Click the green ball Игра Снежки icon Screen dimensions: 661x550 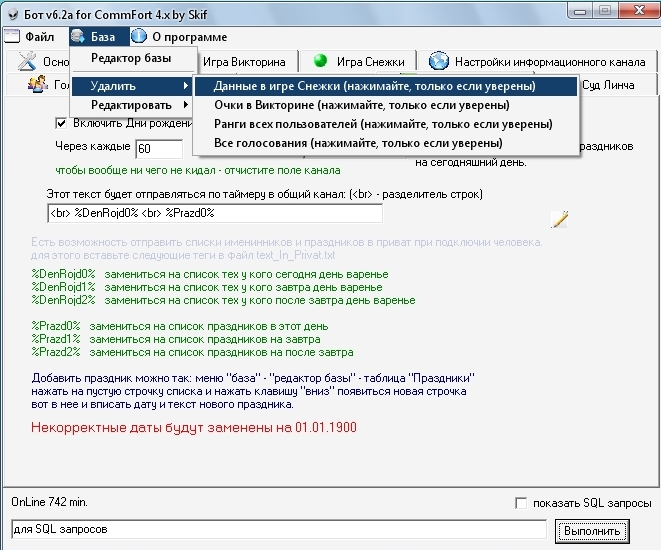[x=320, y=61]
